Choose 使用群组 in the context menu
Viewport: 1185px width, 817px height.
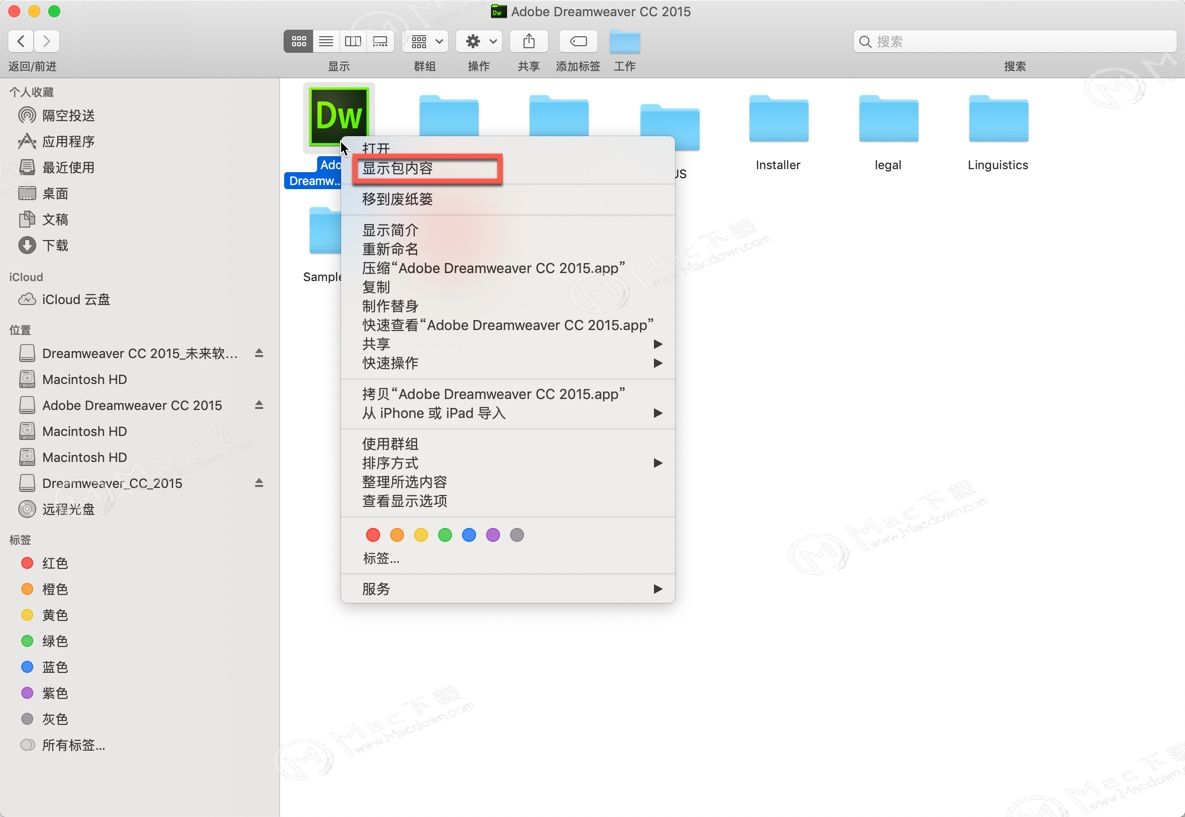click(x=508, y=444)
